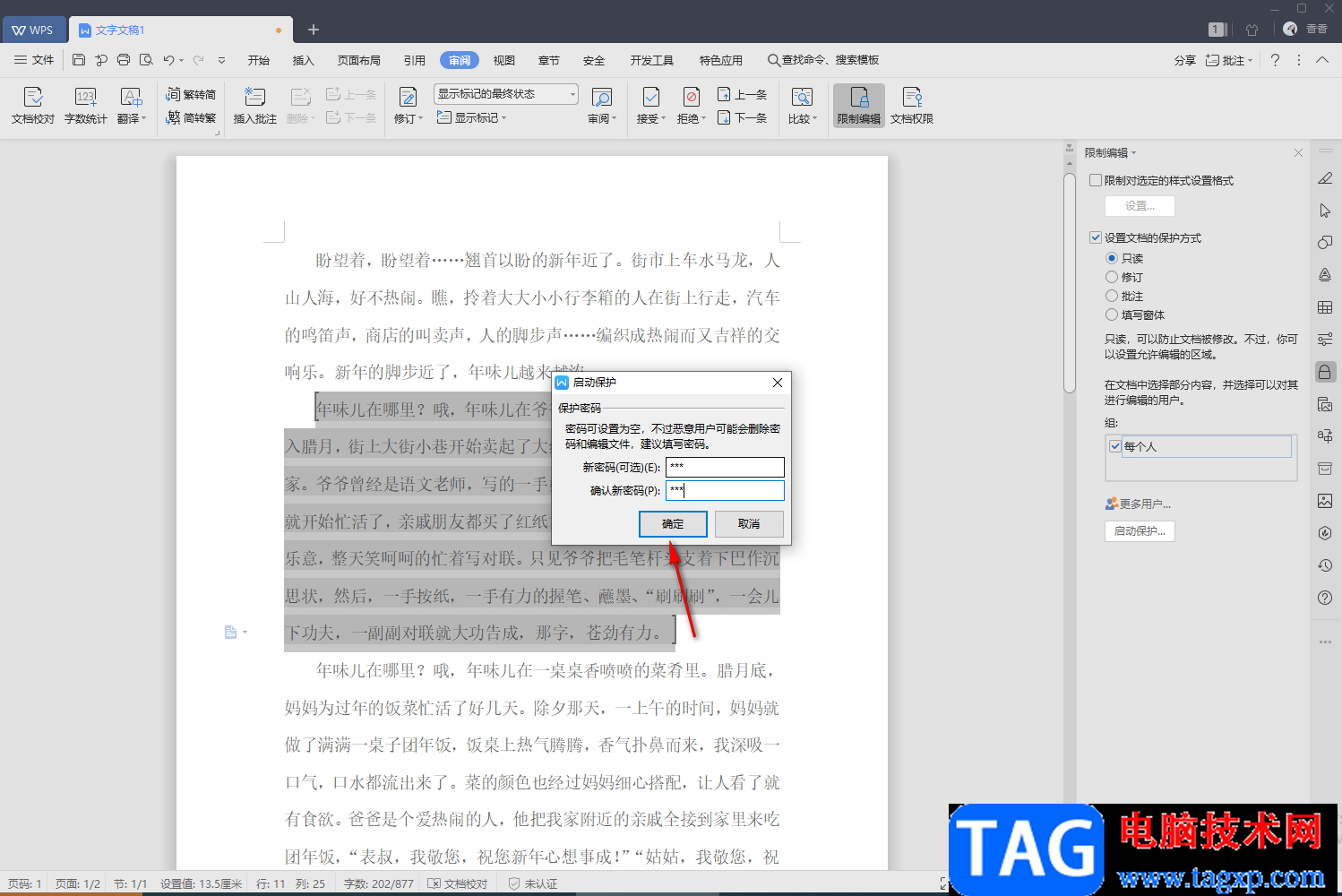Select the 批注 radio option

click(1112, 296)
